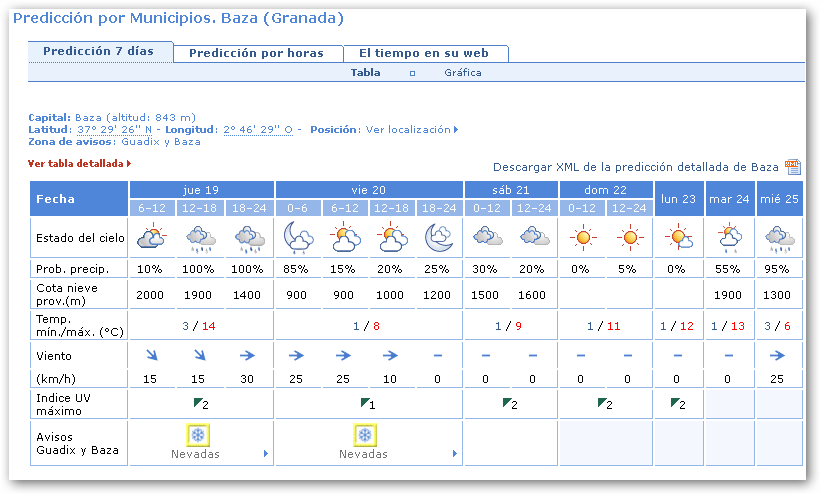This screenshot has height=494, width=820.
Task: Open the El tiempo en su web tab
Action: (x=424, y=53)
